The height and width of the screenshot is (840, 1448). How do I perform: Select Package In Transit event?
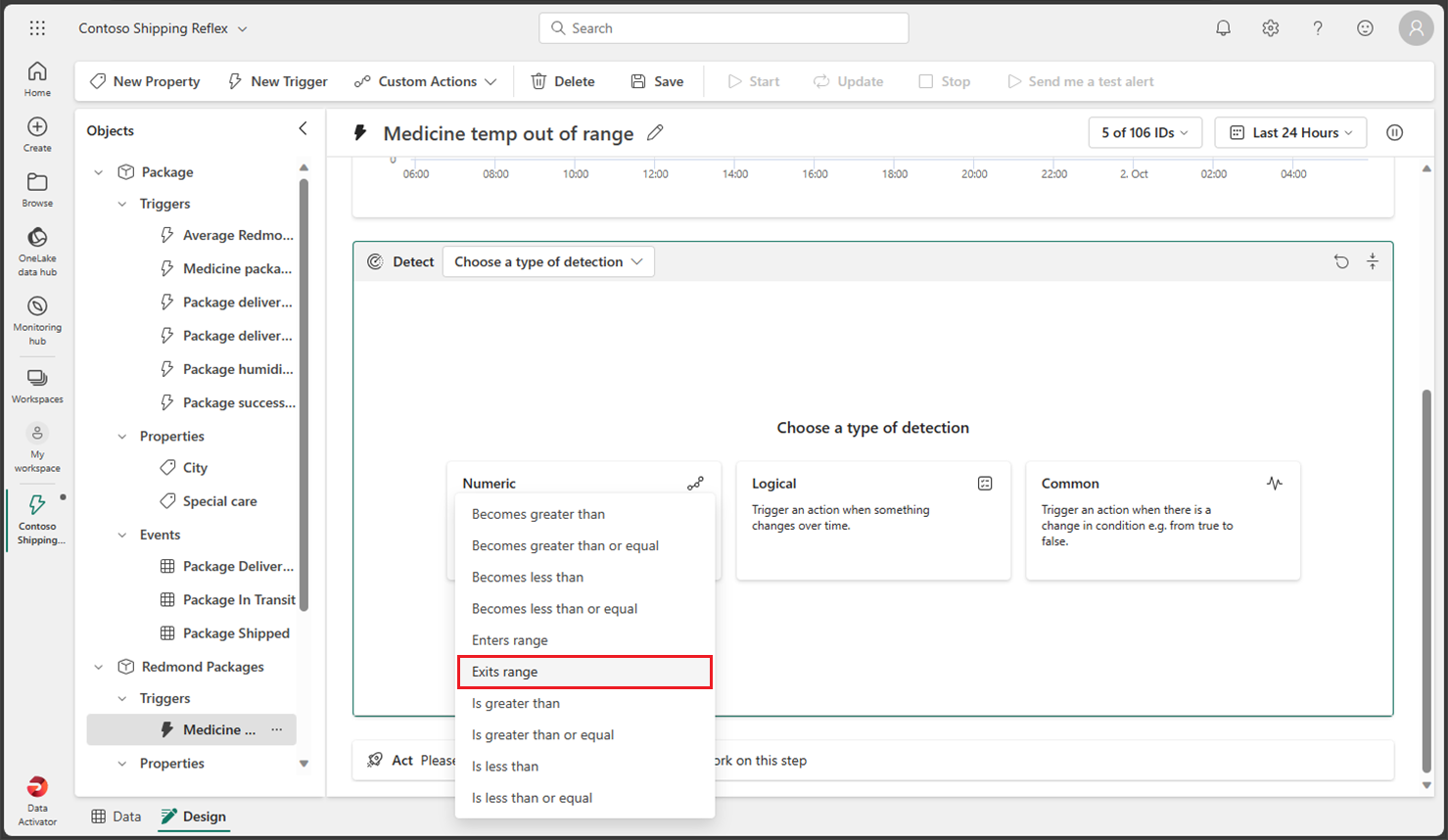click(x=227, y=599)
